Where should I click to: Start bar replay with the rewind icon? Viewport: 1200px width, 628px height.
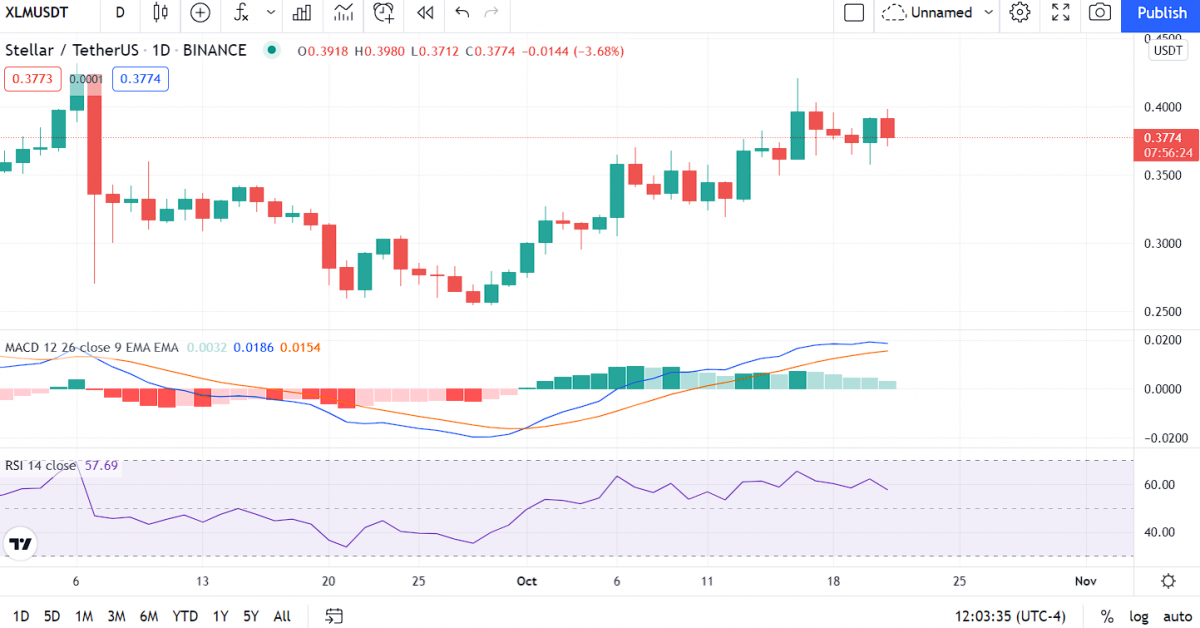[x=425, y=13]
